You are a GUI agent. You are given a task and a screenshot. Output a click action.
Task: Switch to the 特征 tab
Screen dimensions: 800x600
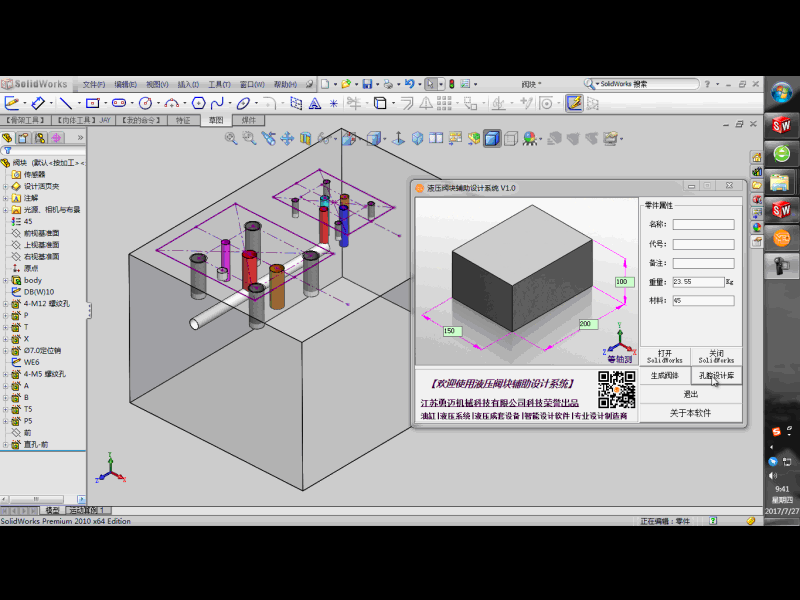[183, 120]
